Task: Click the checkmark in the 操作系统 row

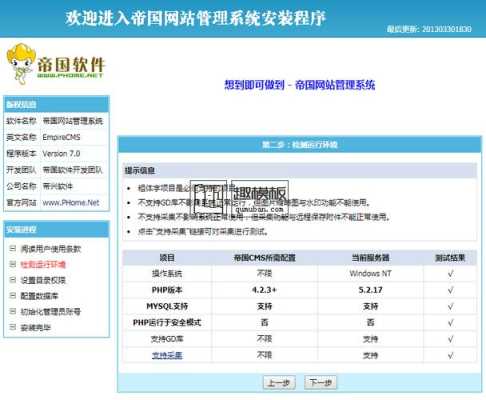Action: 450,274
